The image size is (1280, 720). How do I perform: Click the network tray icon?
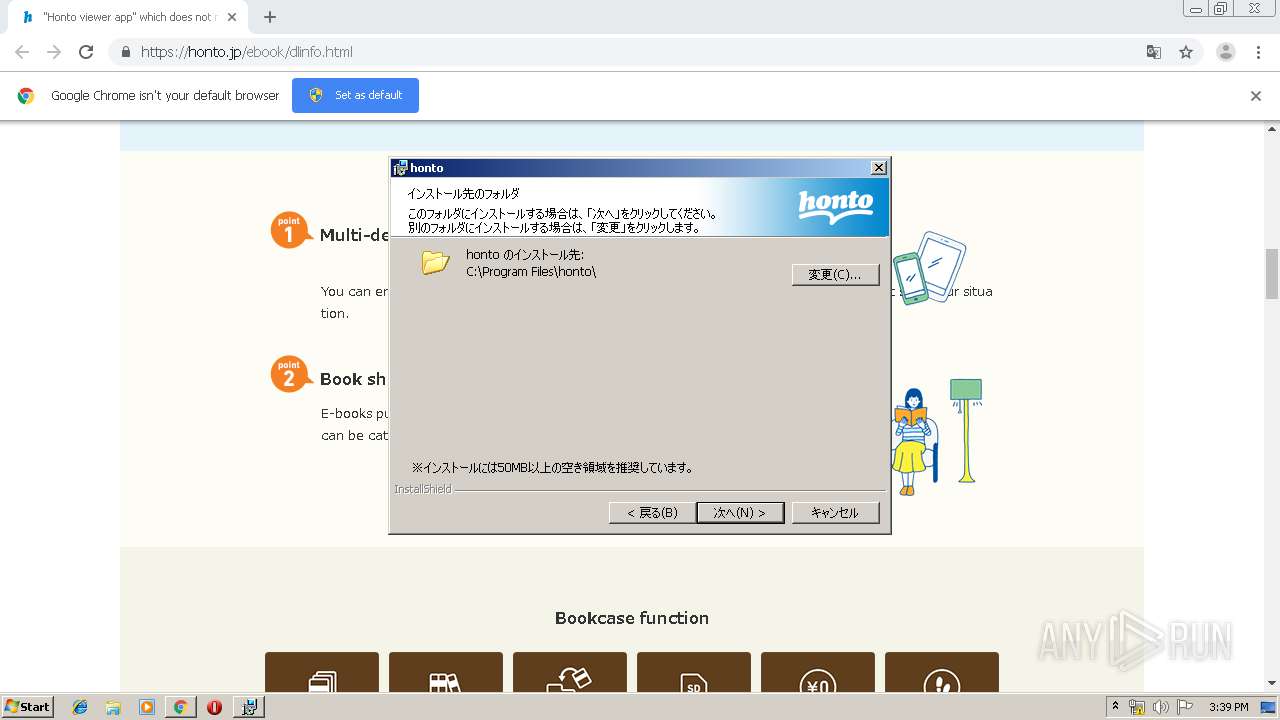pyautogui.click(x=1137, y=707)
